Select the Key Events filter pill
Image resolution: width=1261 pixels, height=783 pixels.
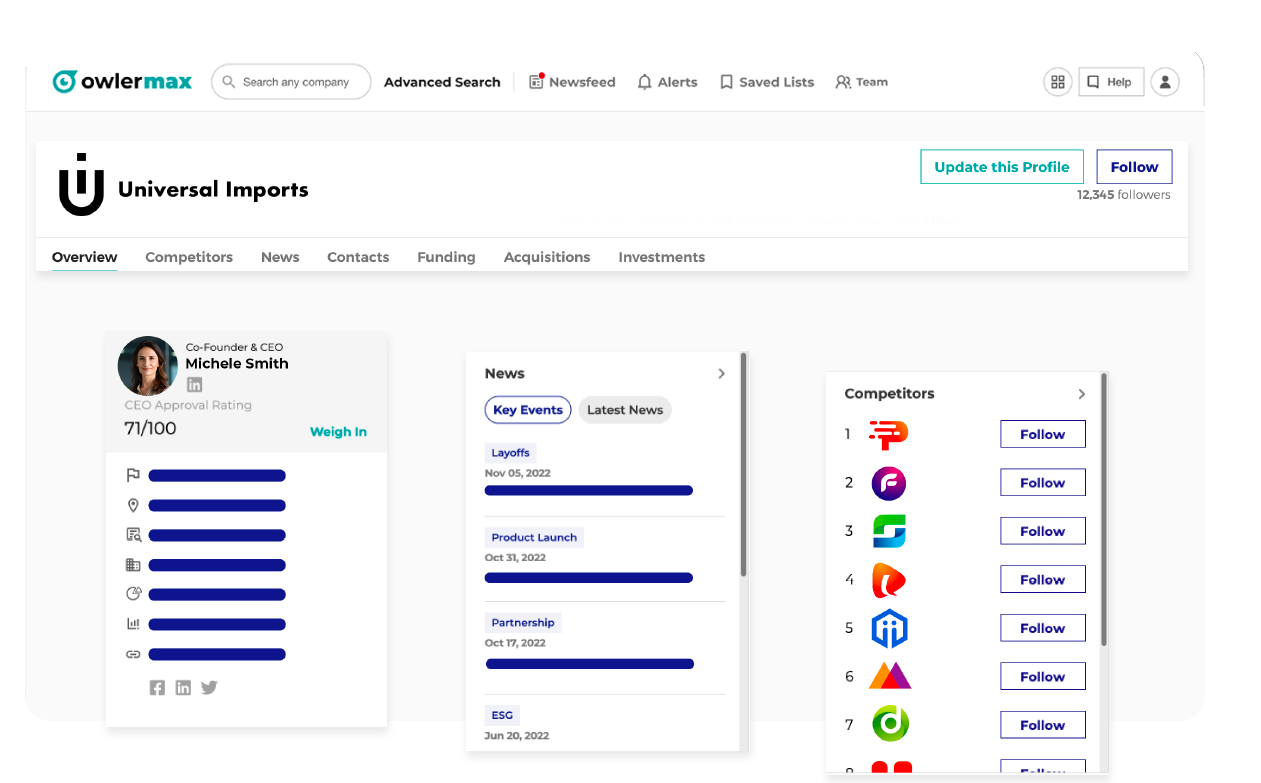click(528, 410)
